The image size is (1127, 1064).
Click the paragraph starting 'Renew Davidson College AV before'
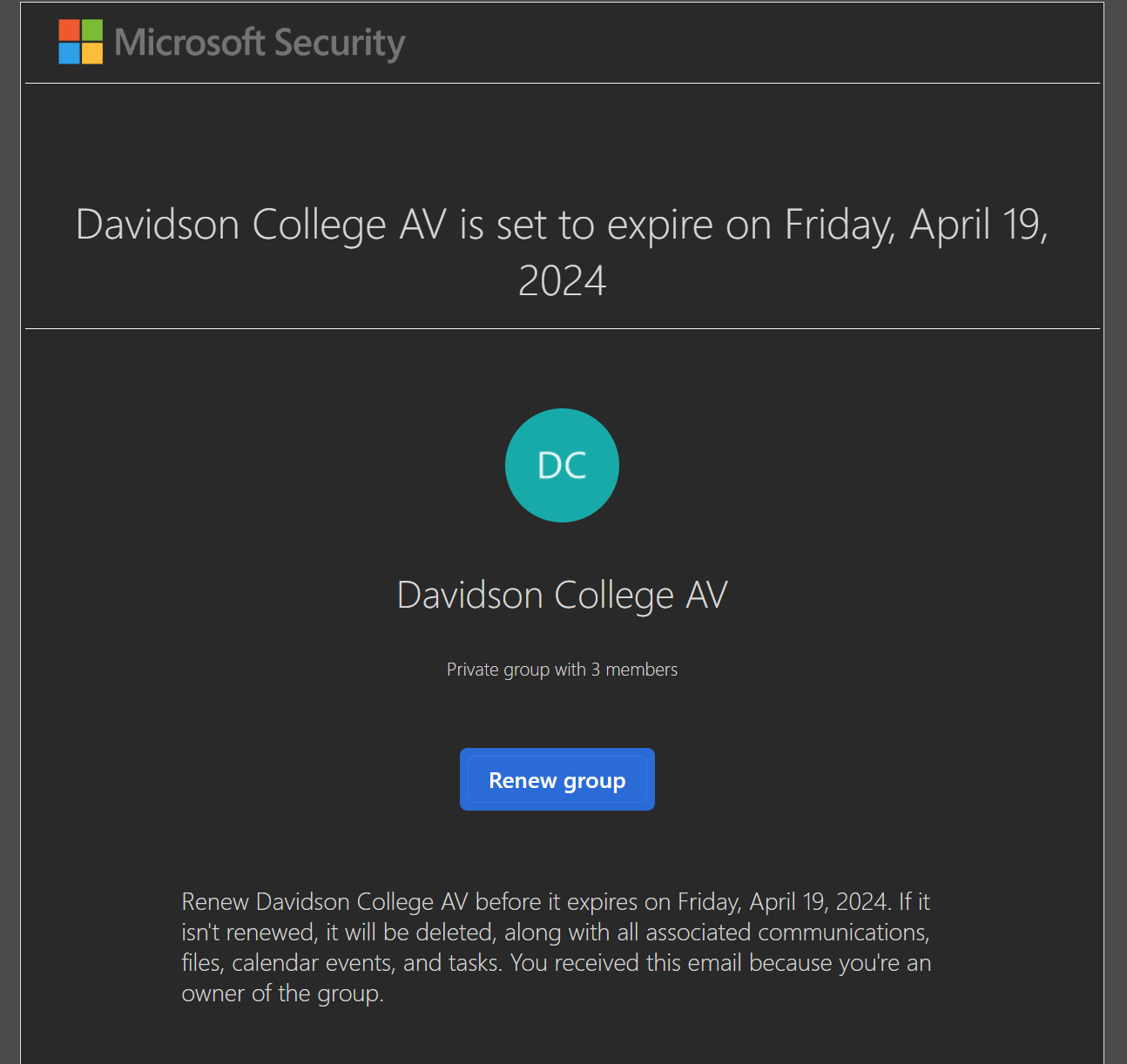(x=556, y=947)
